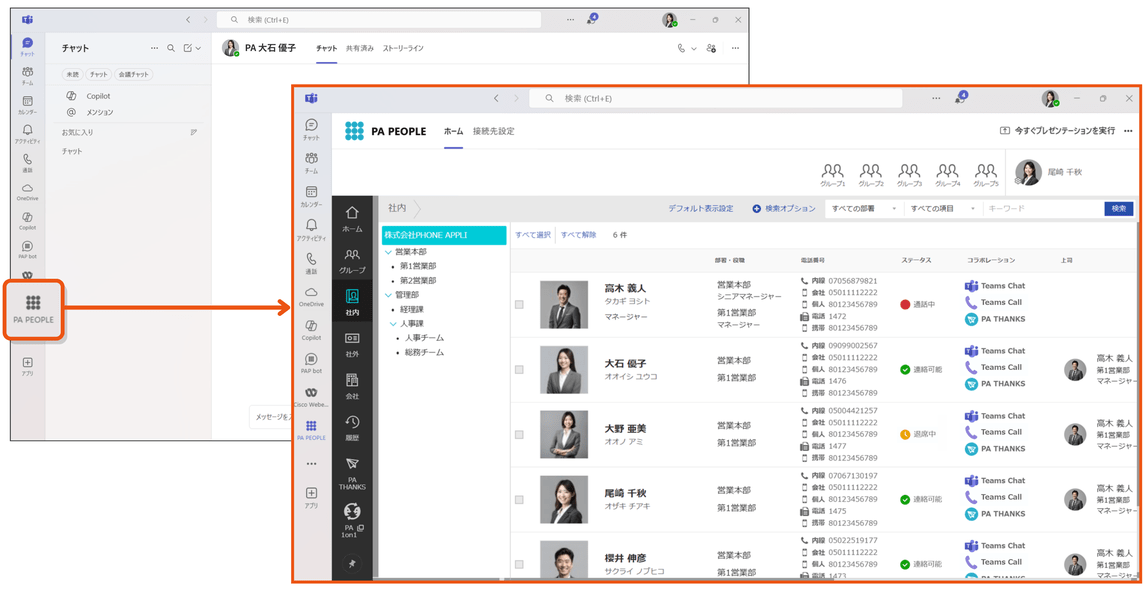Click the pin icon at the black sidebar bottom
Image resolution: width=1148 pixels, height=594 pixels.
pos(352,563)
